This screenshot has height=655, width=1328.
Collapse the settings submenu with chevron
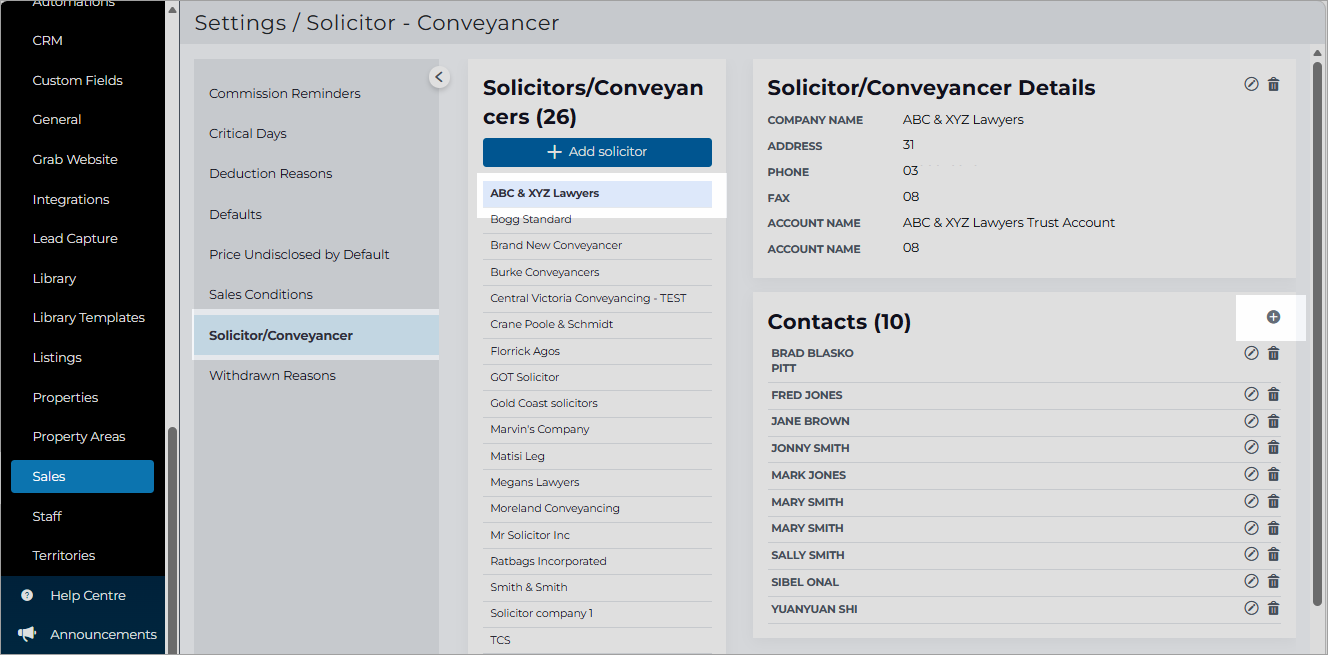439,76
